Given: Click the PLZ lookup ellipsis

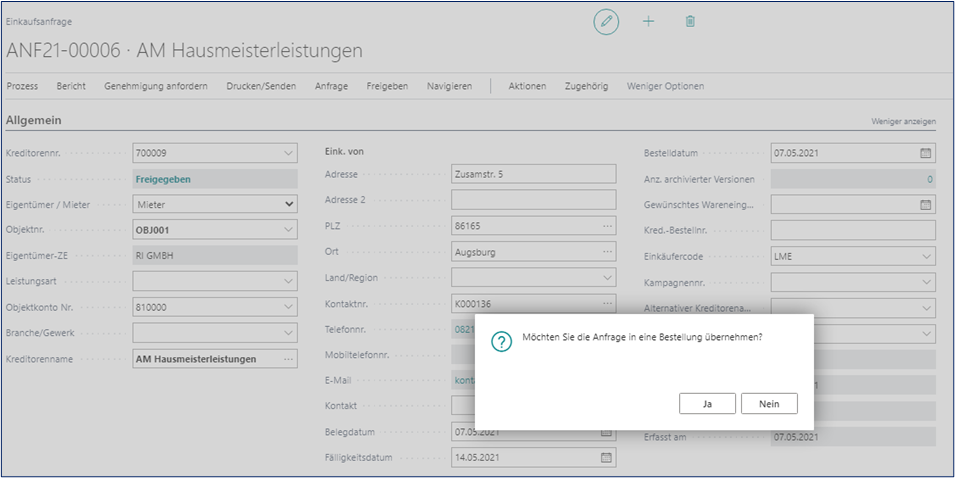Looking at the screenshot, I should [607, 226].
